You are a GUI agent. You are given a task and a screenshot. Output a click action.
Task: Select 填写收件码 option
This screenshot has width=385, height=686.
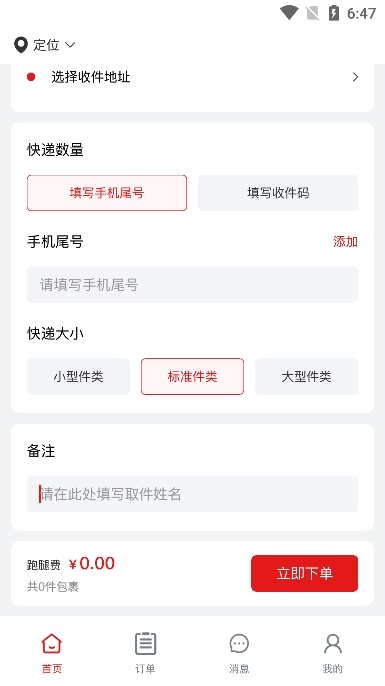(x=278, y=193)
